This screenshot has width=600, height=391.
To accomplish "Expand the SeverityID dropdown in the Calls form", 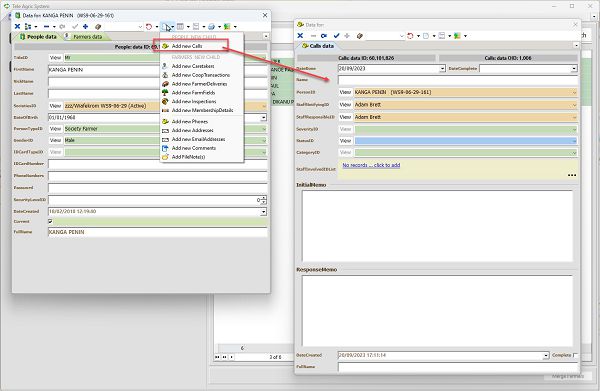I will (574, 129).
